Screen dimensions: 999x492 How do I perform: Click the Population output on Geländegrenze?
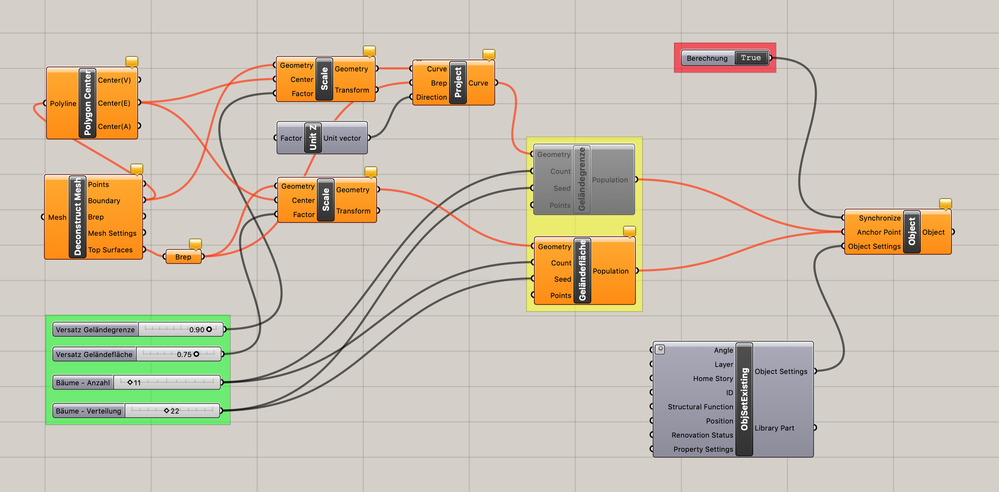610,180
